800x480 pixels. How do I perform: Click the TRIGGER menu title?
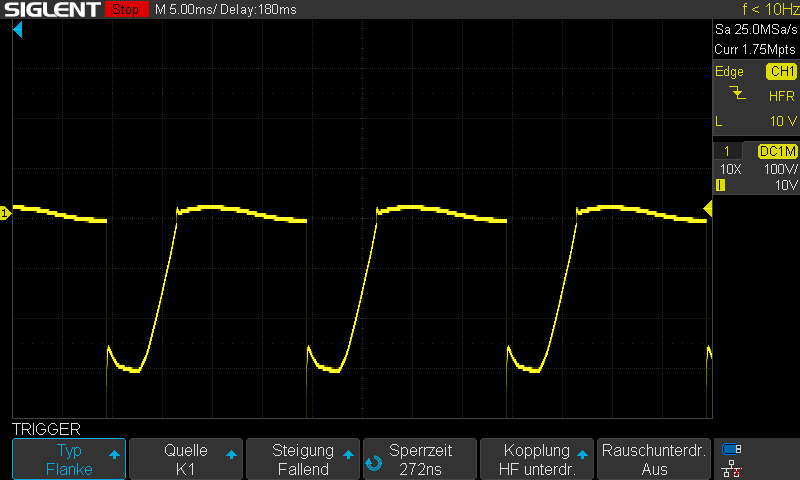(x=46, y=429)
